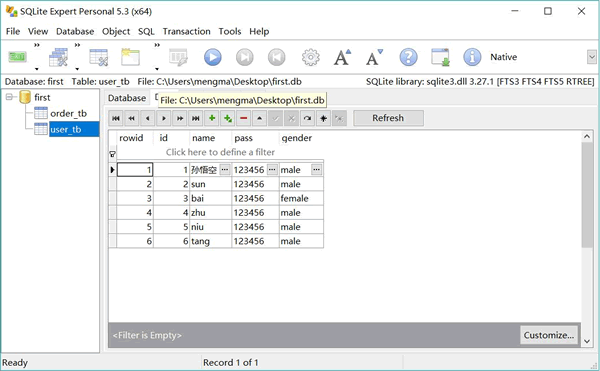Open the Object menu
The height and width of the screenshot is (371, 600).
tap(116, 31)
